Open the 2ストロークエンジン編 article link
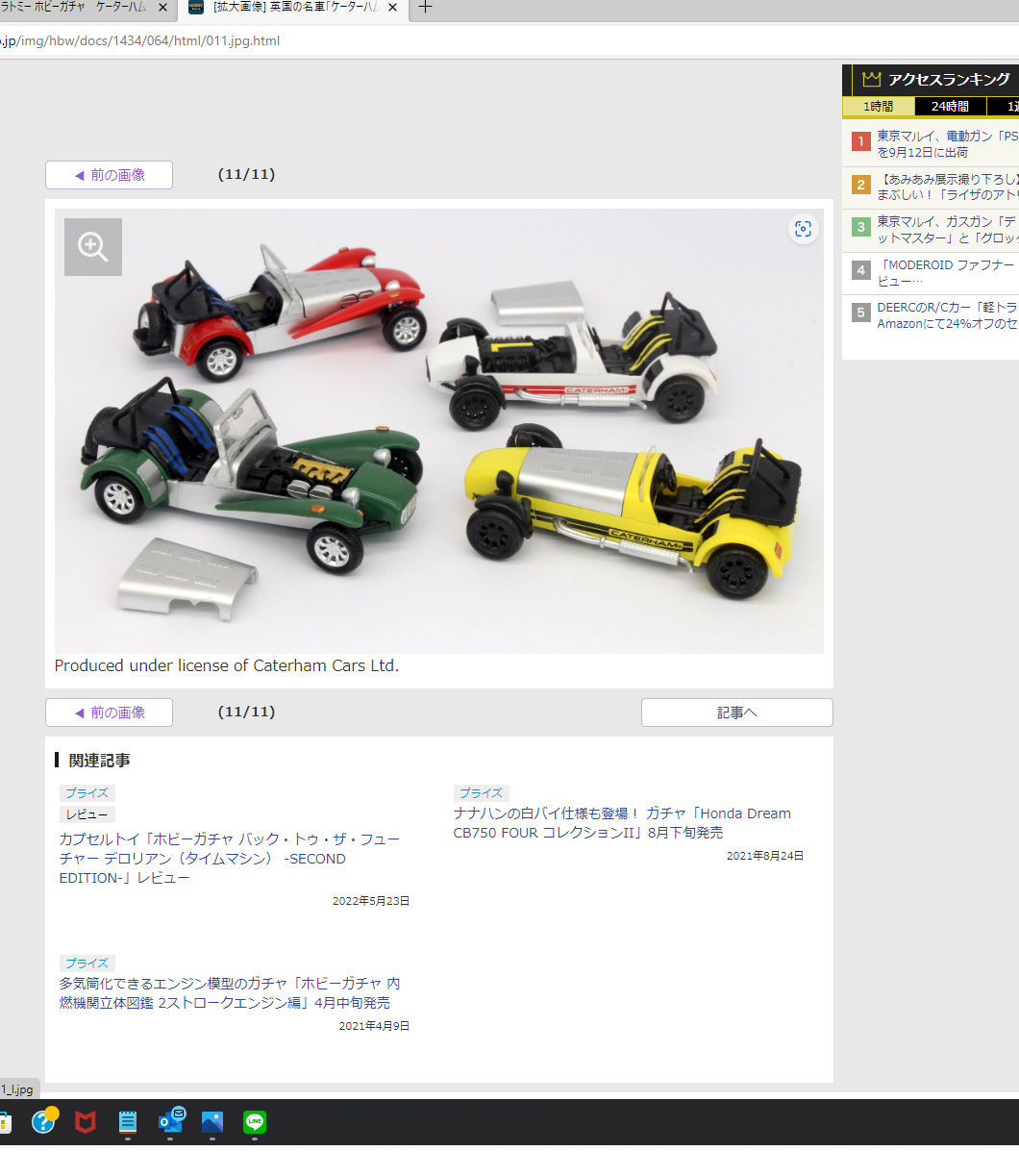Screen dimensions: 1019x1176 tap(230, 993)
